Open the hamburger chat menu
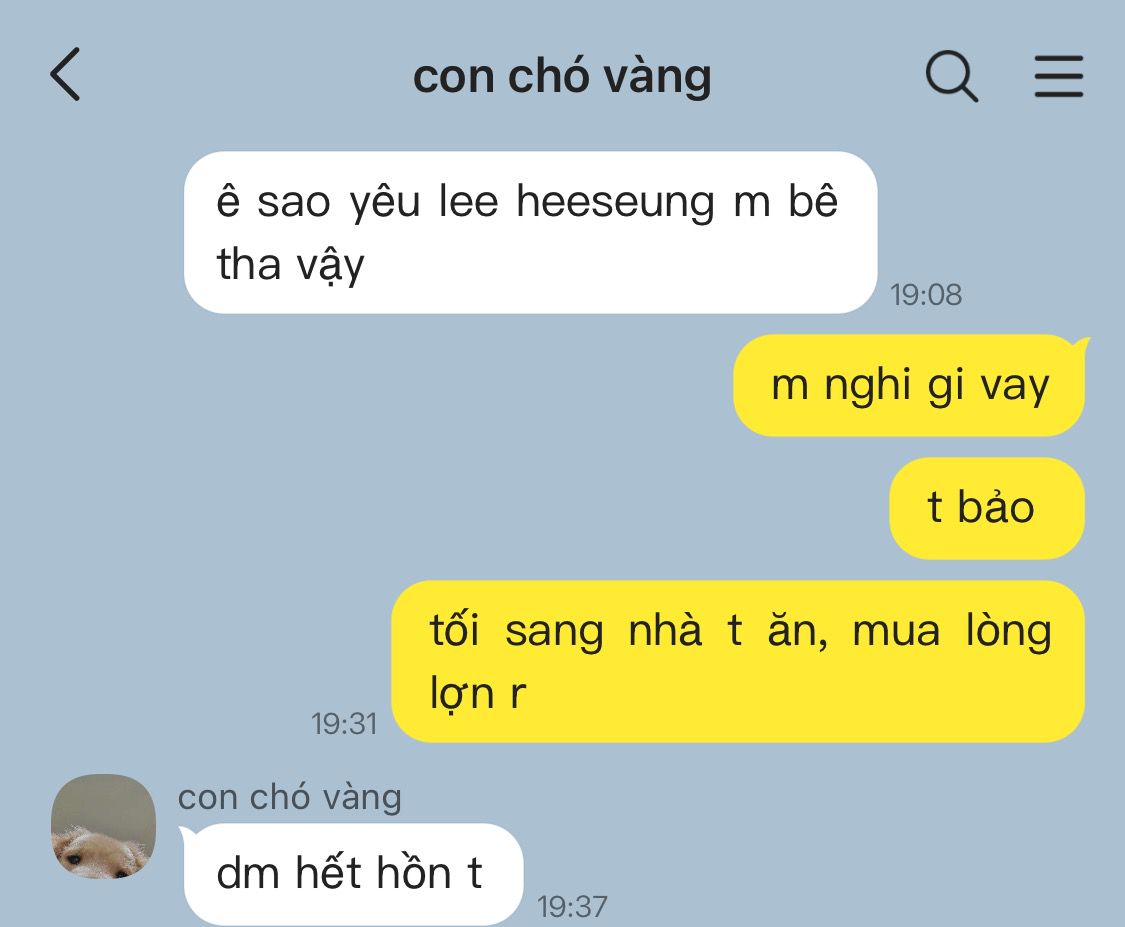Image resolution: width=1125 pixels, height=927 pixels. tap(1058, 75)
